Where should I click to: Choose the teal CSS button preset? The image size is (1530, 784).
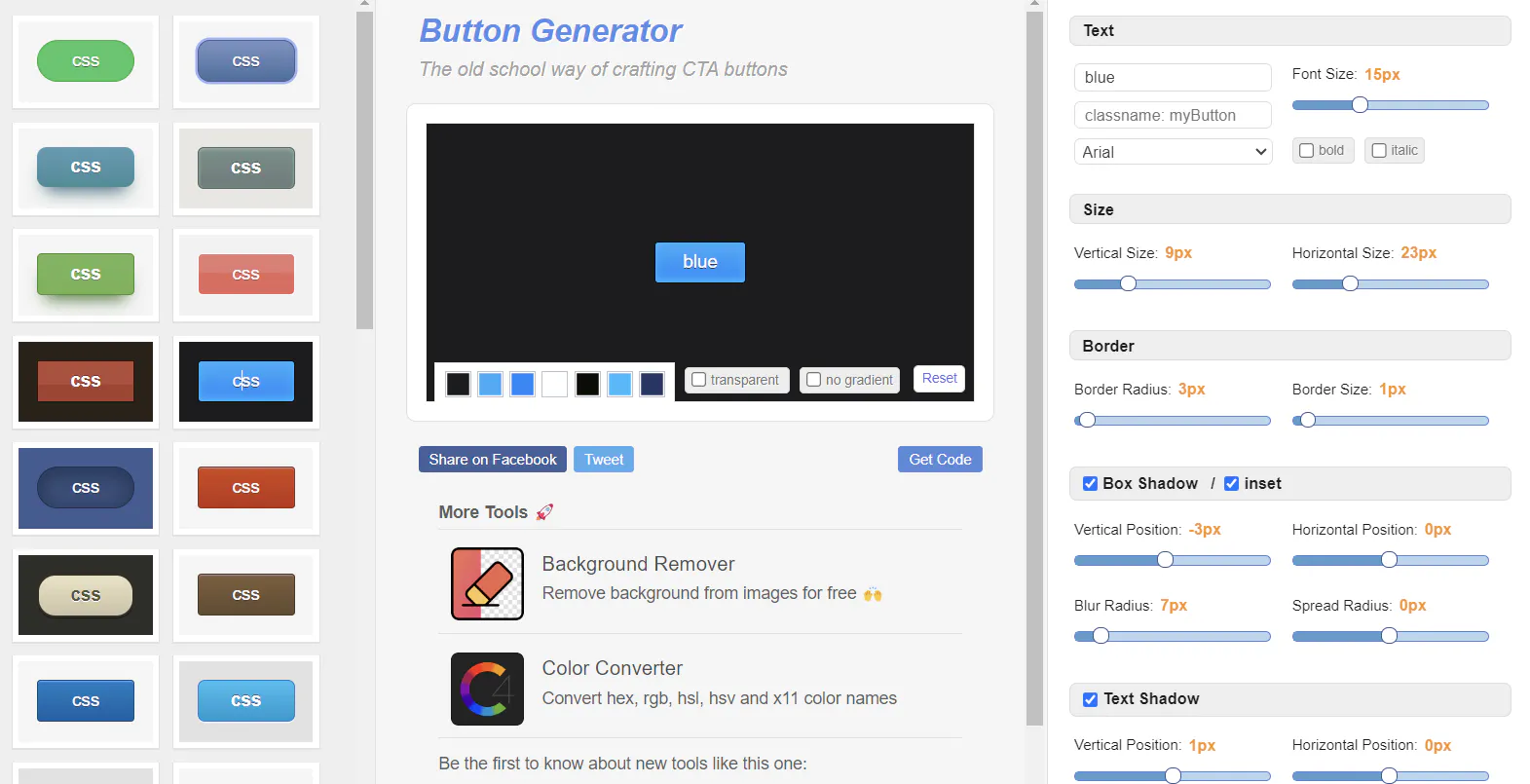tap(86, 168)
